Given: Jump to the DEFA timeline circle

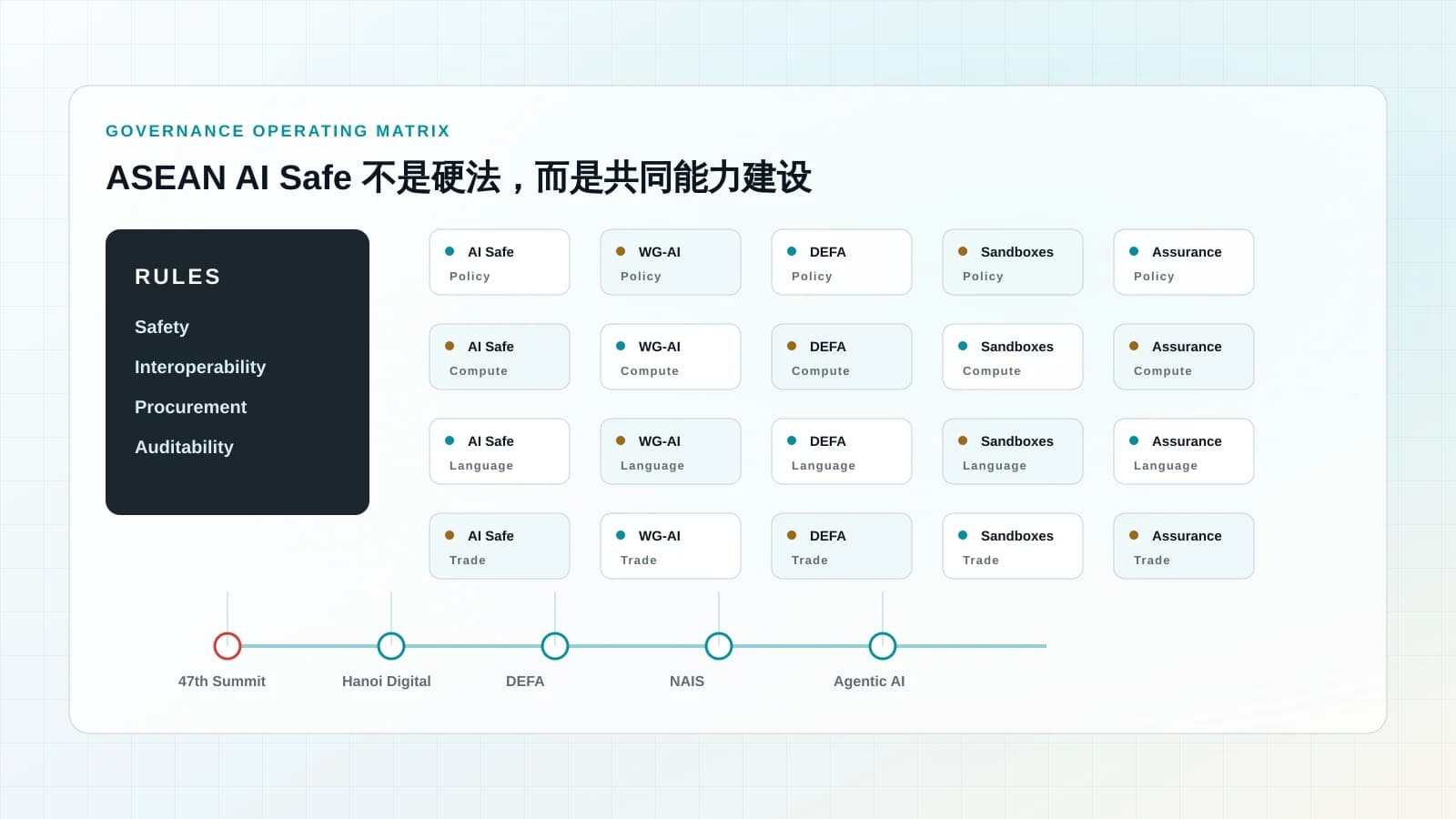Looking at the screenshot, I should tap(555, 646).
